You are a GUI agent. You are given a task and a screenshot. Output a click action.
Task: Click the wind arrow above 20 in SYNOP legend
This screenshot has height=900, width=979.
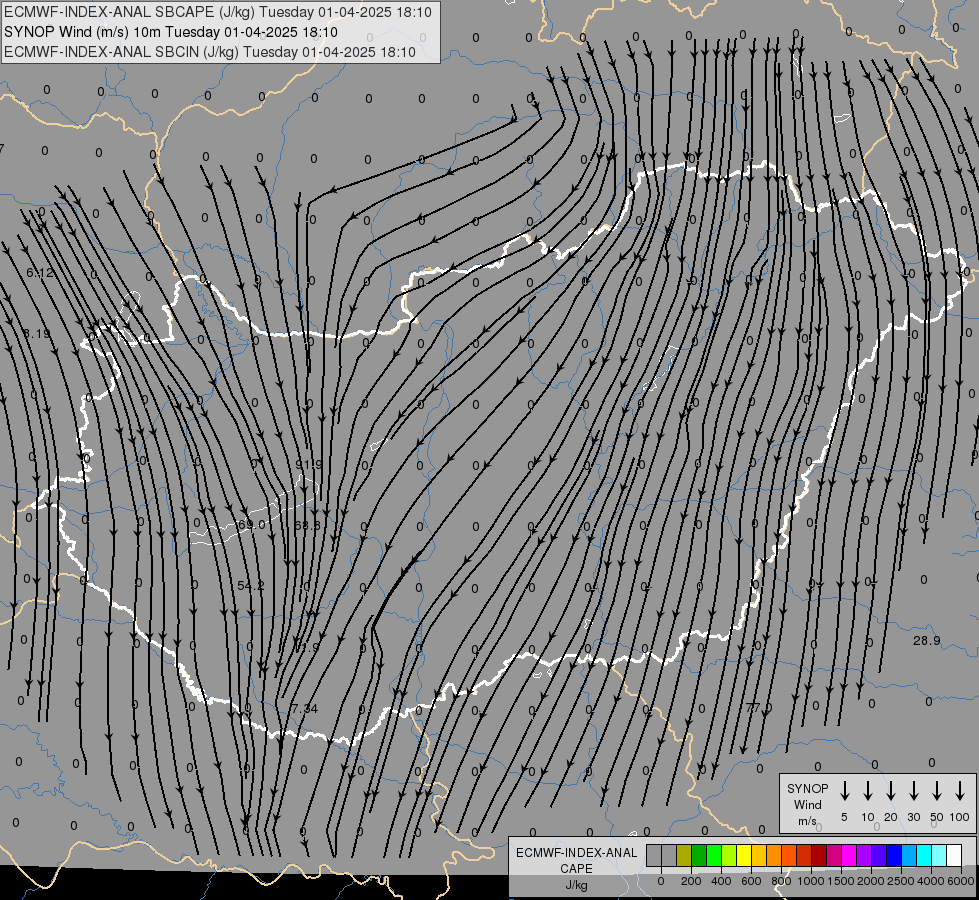890,790
